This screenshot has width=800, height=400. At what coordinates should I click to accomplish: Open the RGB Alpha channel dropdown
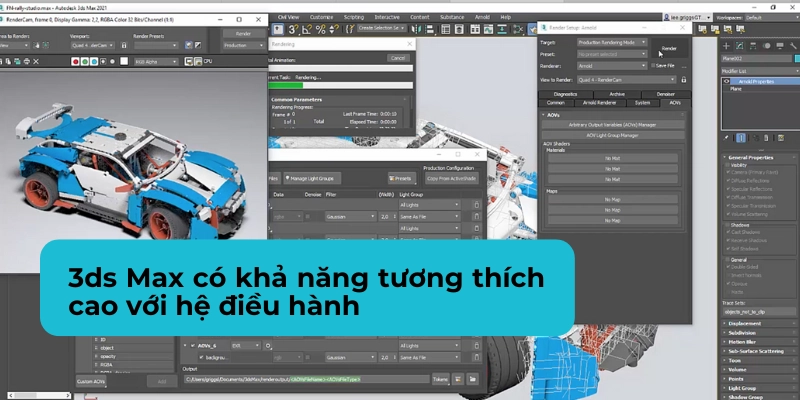click(156, 62)
